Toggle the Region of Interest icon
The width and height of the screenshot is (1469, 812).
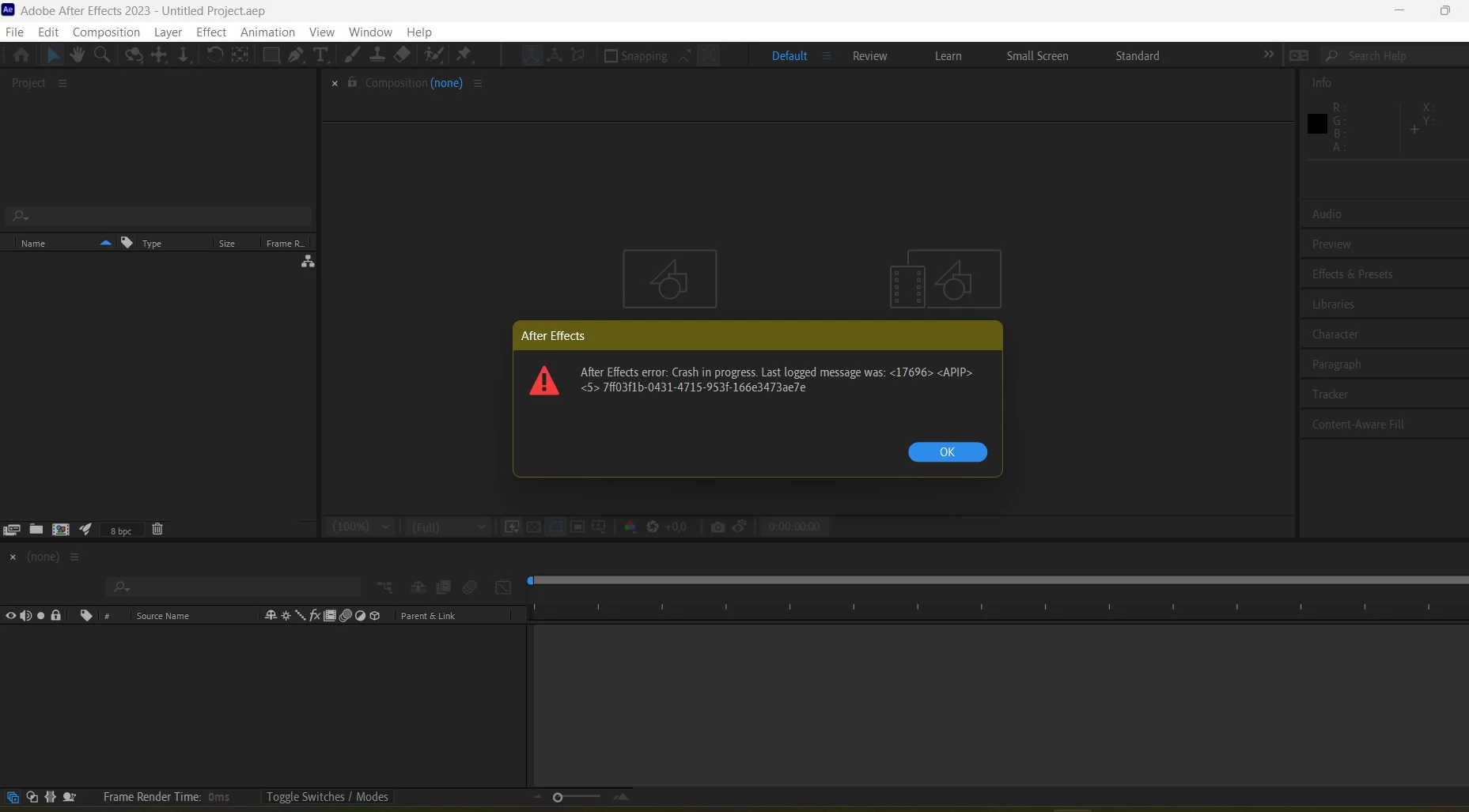pos(577,527)
